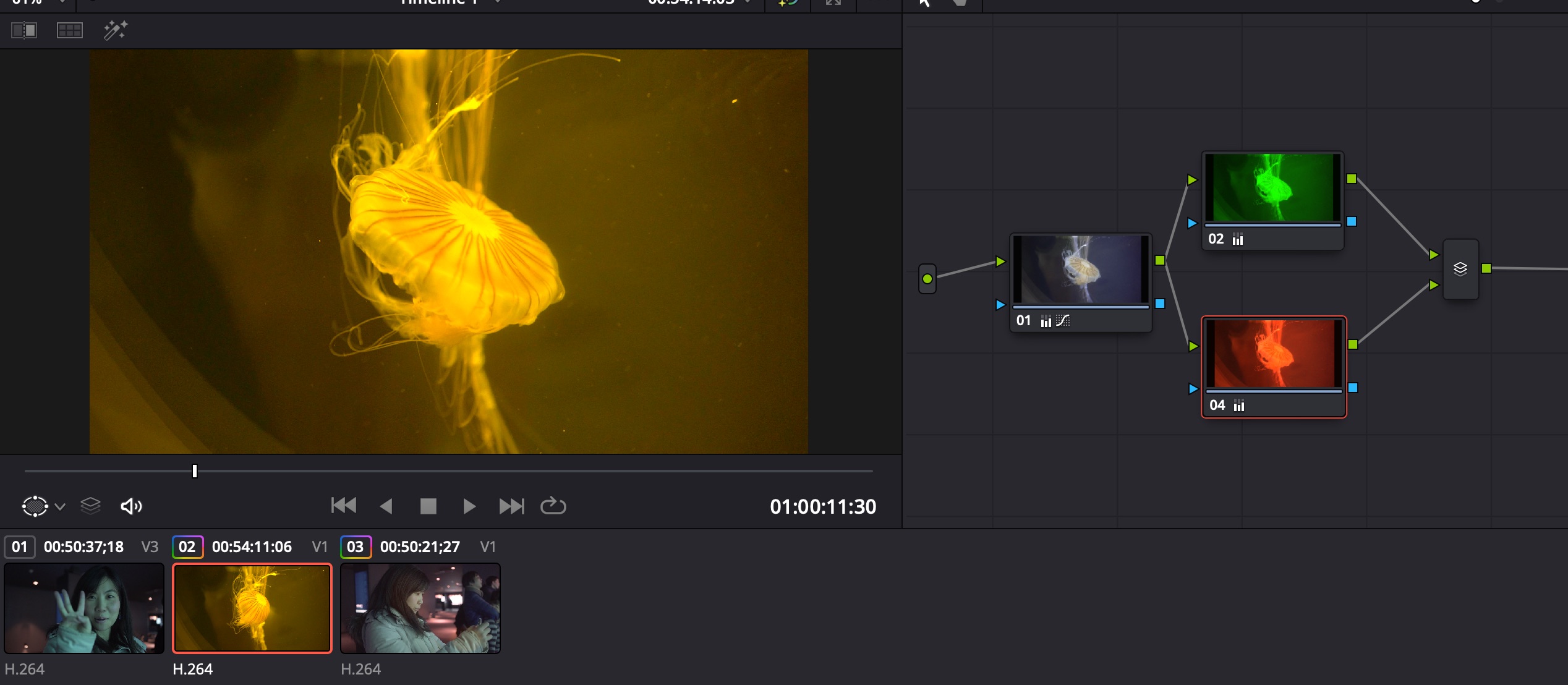Mute audio with the speaker icon
The image size is (1568, 685).
(131, 506)
